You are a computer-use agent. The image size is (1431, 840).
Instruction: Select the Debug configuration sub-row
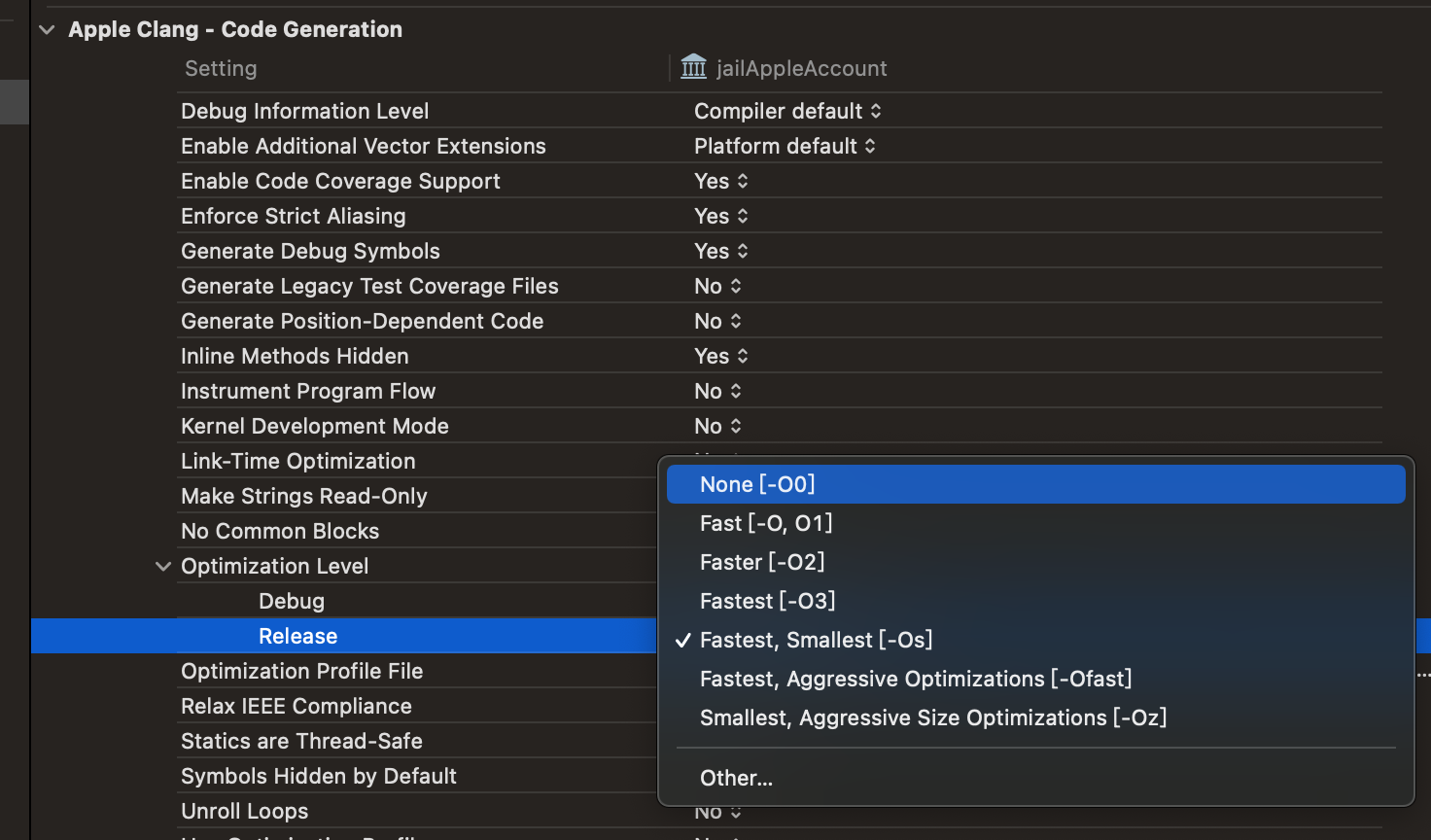[292, 601]
